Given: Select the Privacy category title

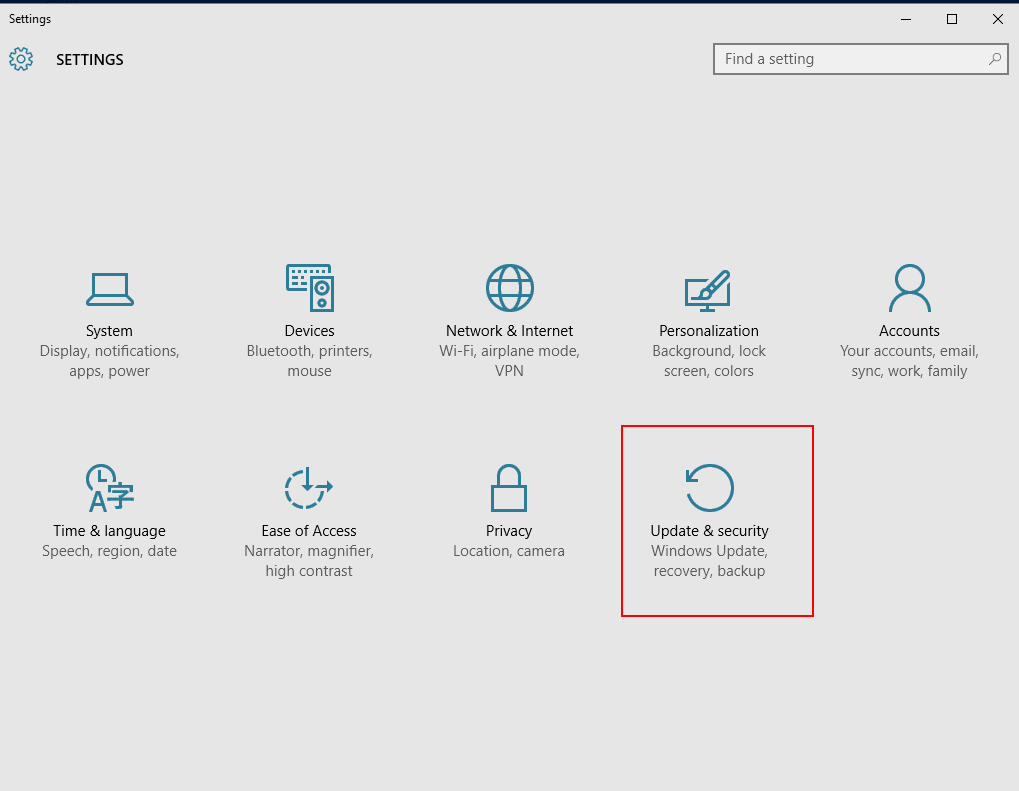Looking at the screenshot, I should [x=509, y=531].
